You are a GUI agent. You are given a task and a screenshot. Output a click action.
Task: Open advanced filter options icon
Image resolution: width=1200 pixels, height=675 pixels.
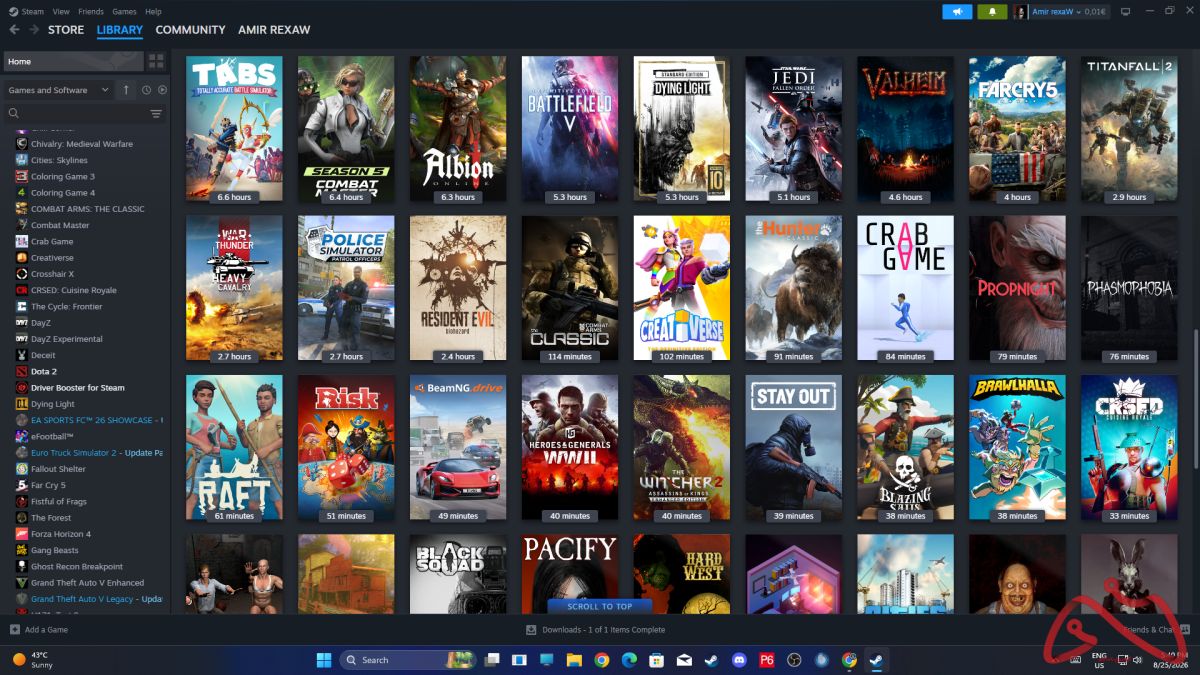point(156,114)
